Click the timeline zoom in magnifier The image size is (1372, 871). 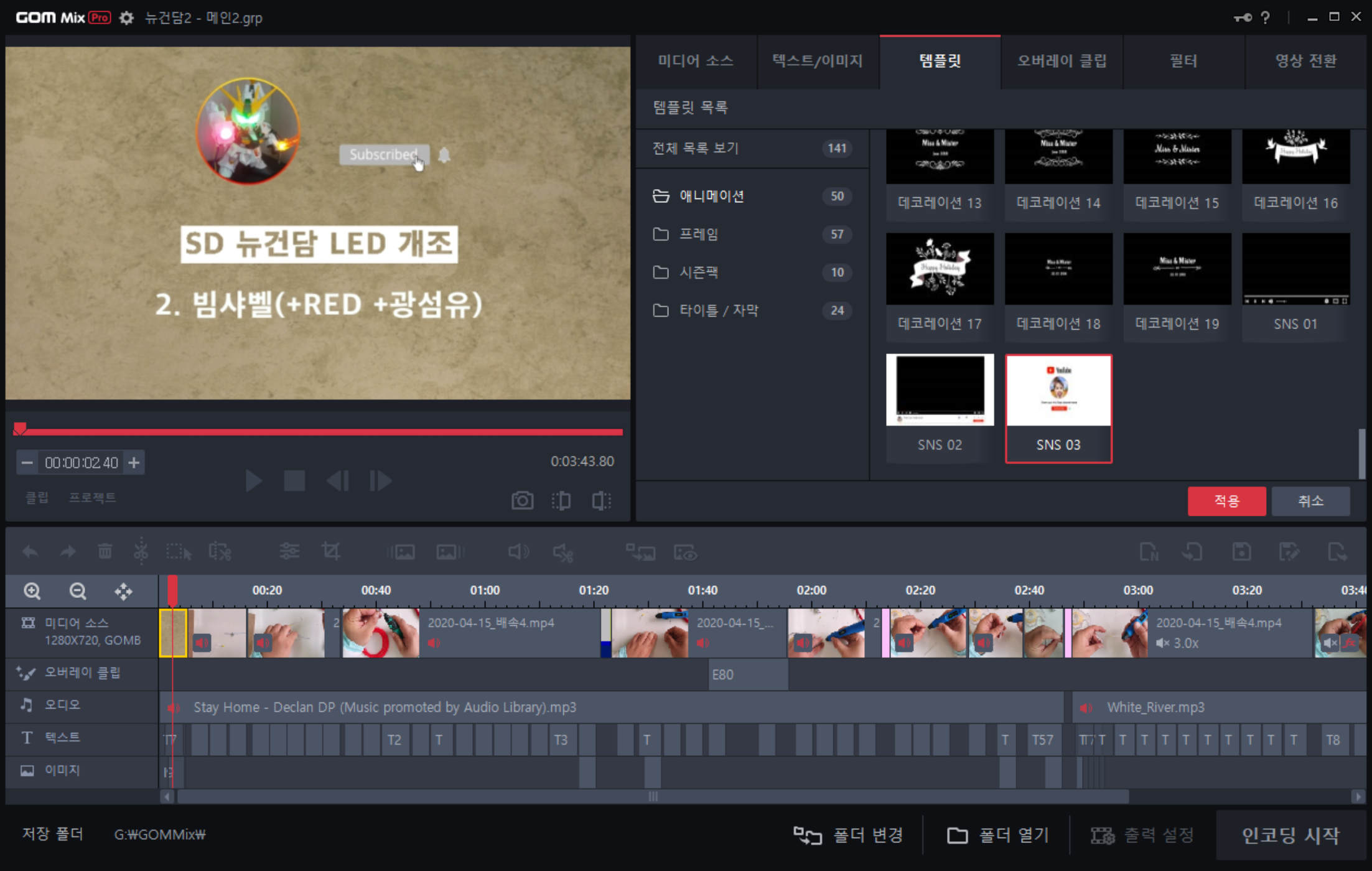coord(32,590)
